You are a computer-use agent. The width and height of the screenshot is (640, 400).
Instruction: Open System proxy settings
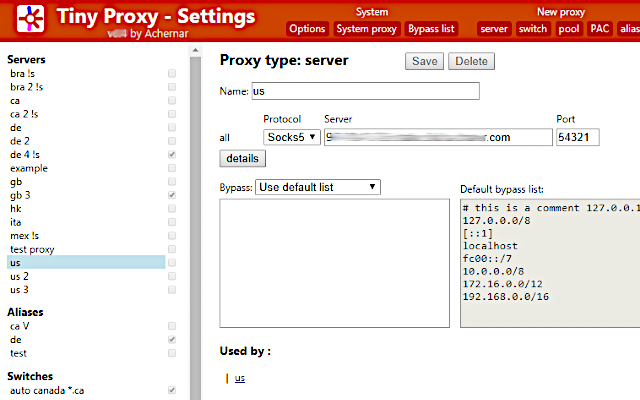click(x=367, y=29)
